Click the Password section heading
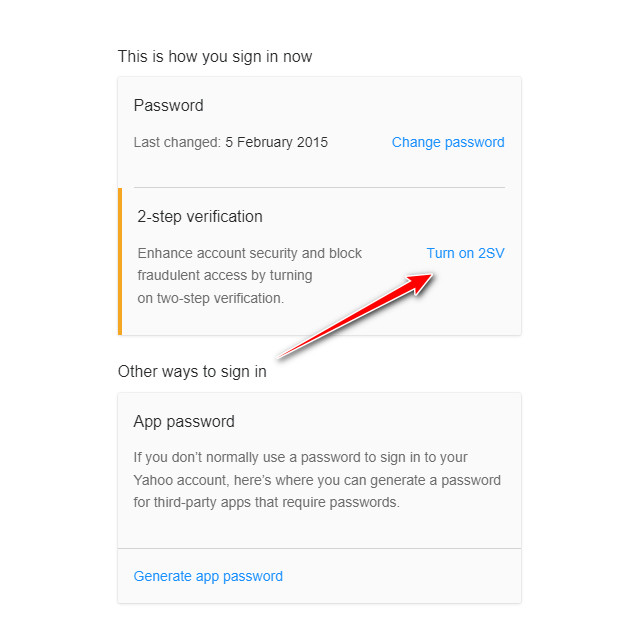The image size is (629, 634). click(168, 106)
